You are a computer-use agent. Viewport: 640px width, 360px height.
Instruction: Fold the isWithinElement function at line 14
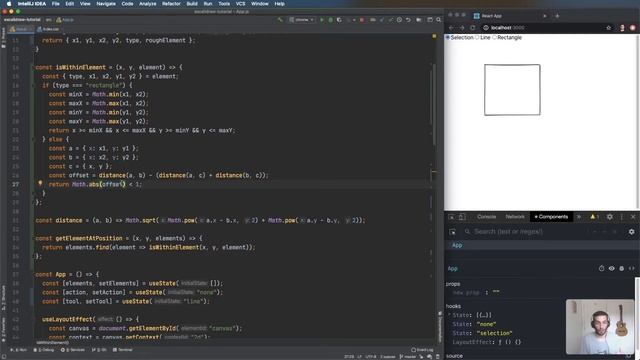[x=33, y=67]
